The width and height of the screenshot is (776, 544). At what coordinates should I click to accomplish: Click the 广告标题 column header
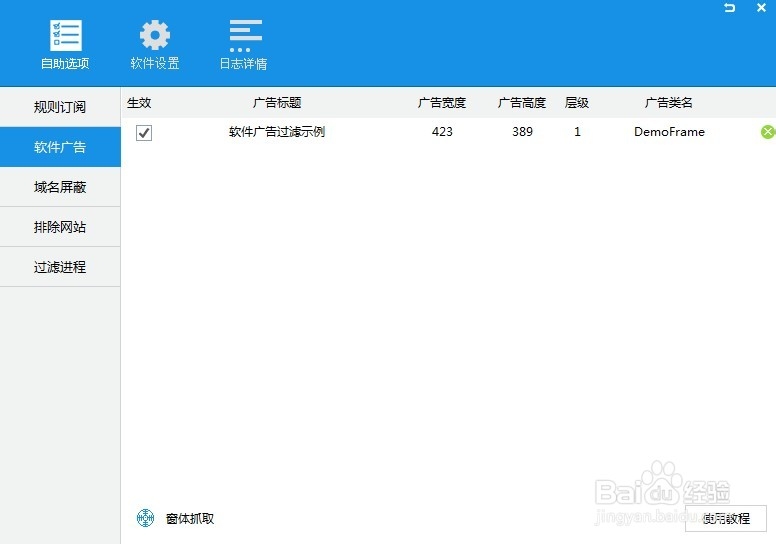point(277,102)
